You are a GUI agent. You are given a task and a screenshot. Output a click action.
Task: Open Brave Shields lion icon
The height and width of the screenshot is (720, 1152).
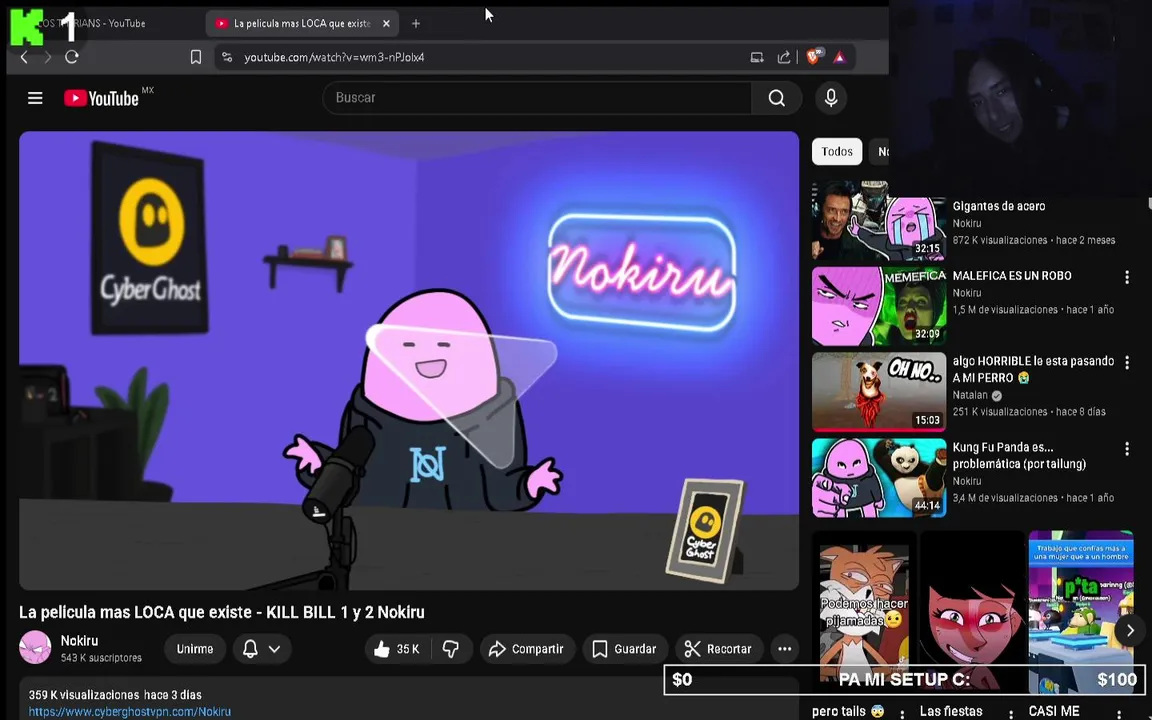[x=813, y=57]
